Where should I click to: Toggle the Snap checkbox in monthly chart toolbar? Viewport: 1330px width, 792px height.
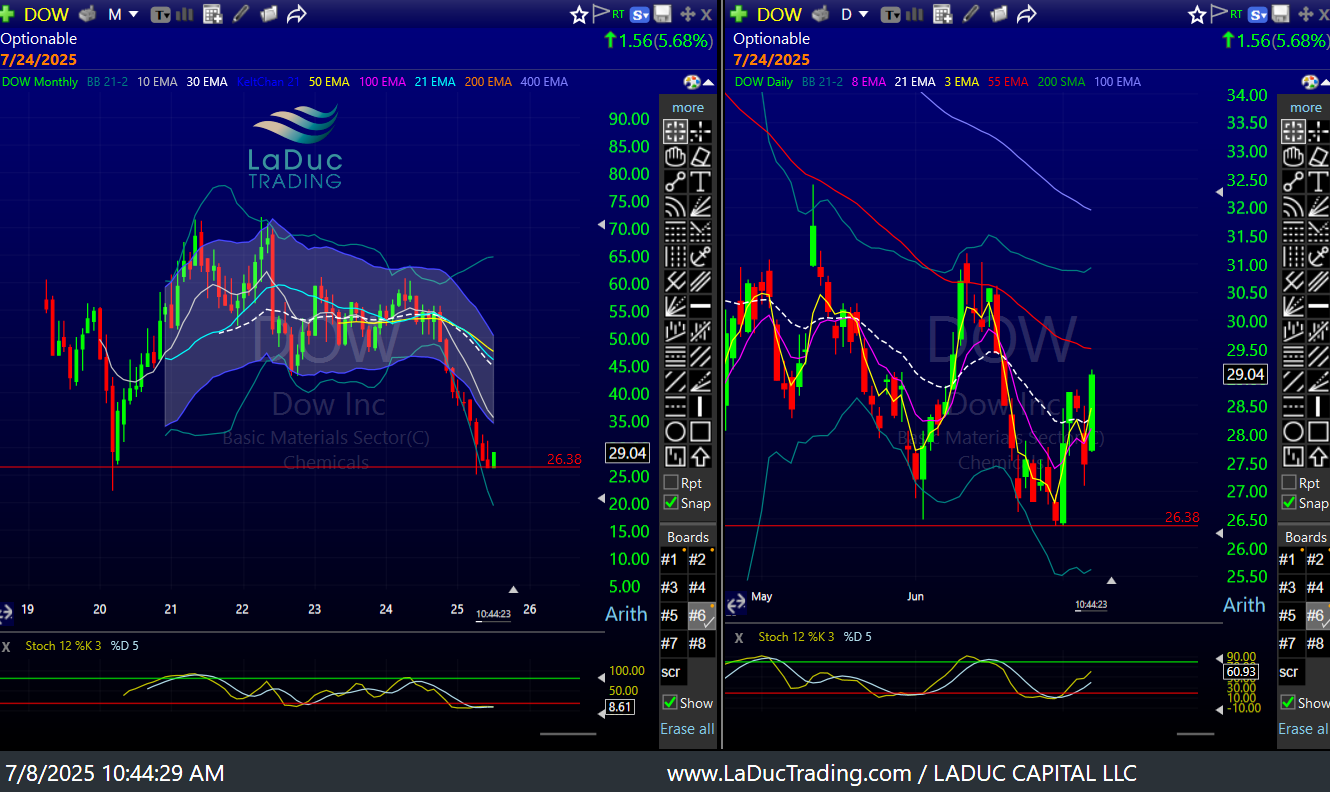click(x=670, y=503)
